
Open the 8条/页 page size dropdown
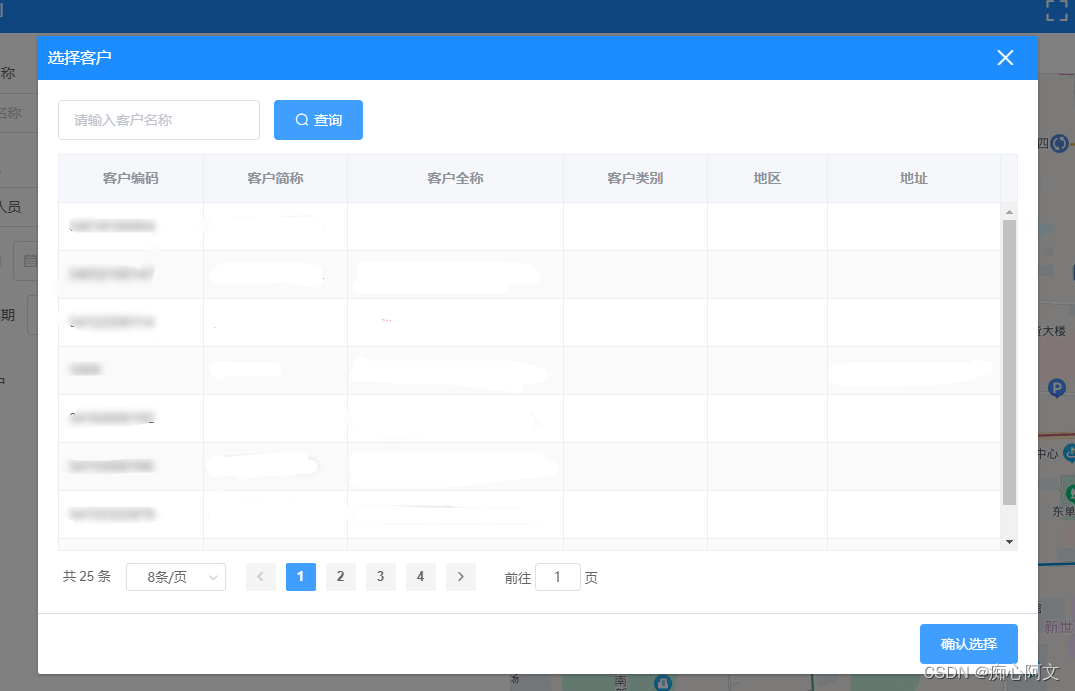pos(176,577)
